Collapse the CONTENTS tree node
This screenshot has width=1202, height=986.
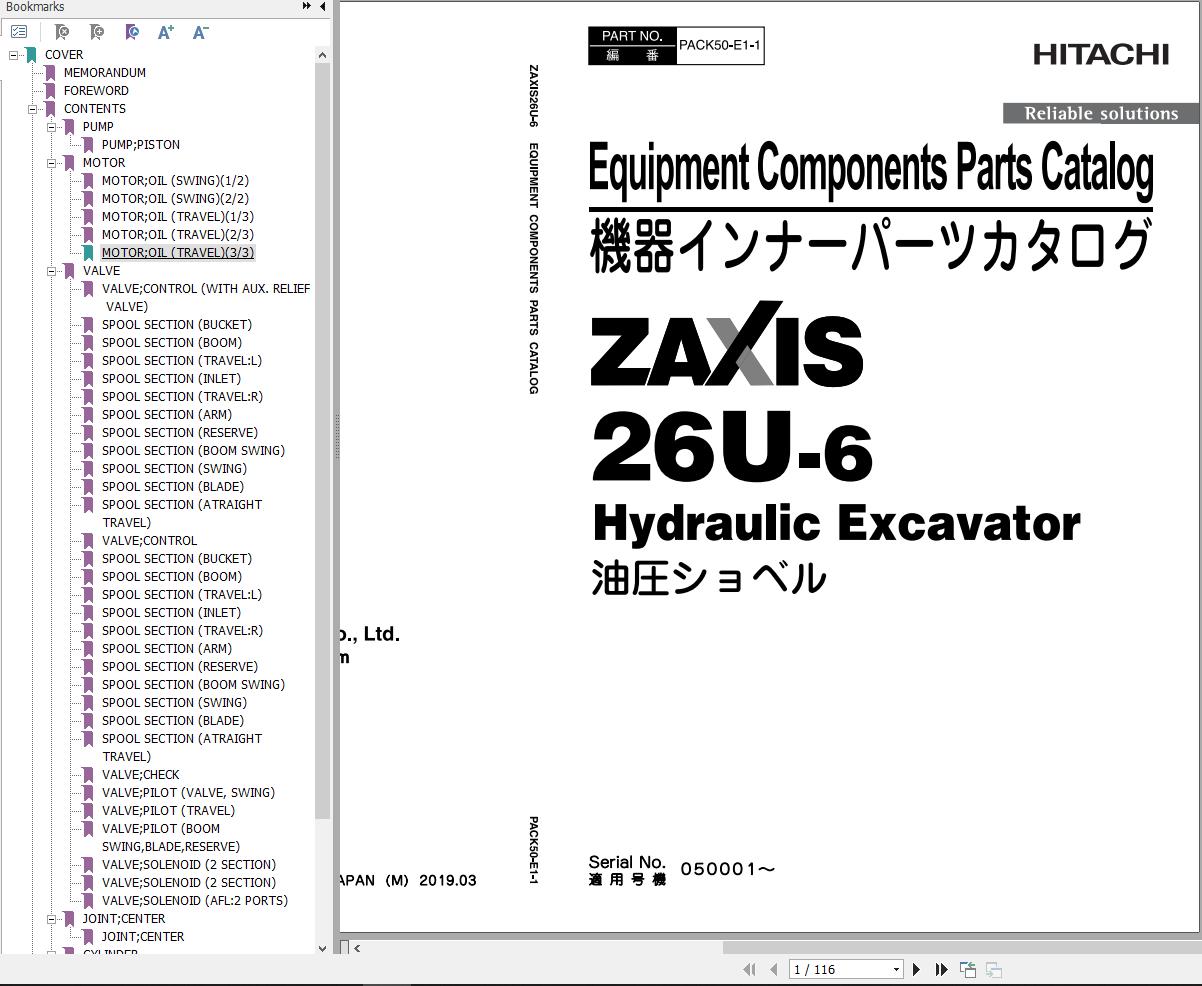coord(33,109)
